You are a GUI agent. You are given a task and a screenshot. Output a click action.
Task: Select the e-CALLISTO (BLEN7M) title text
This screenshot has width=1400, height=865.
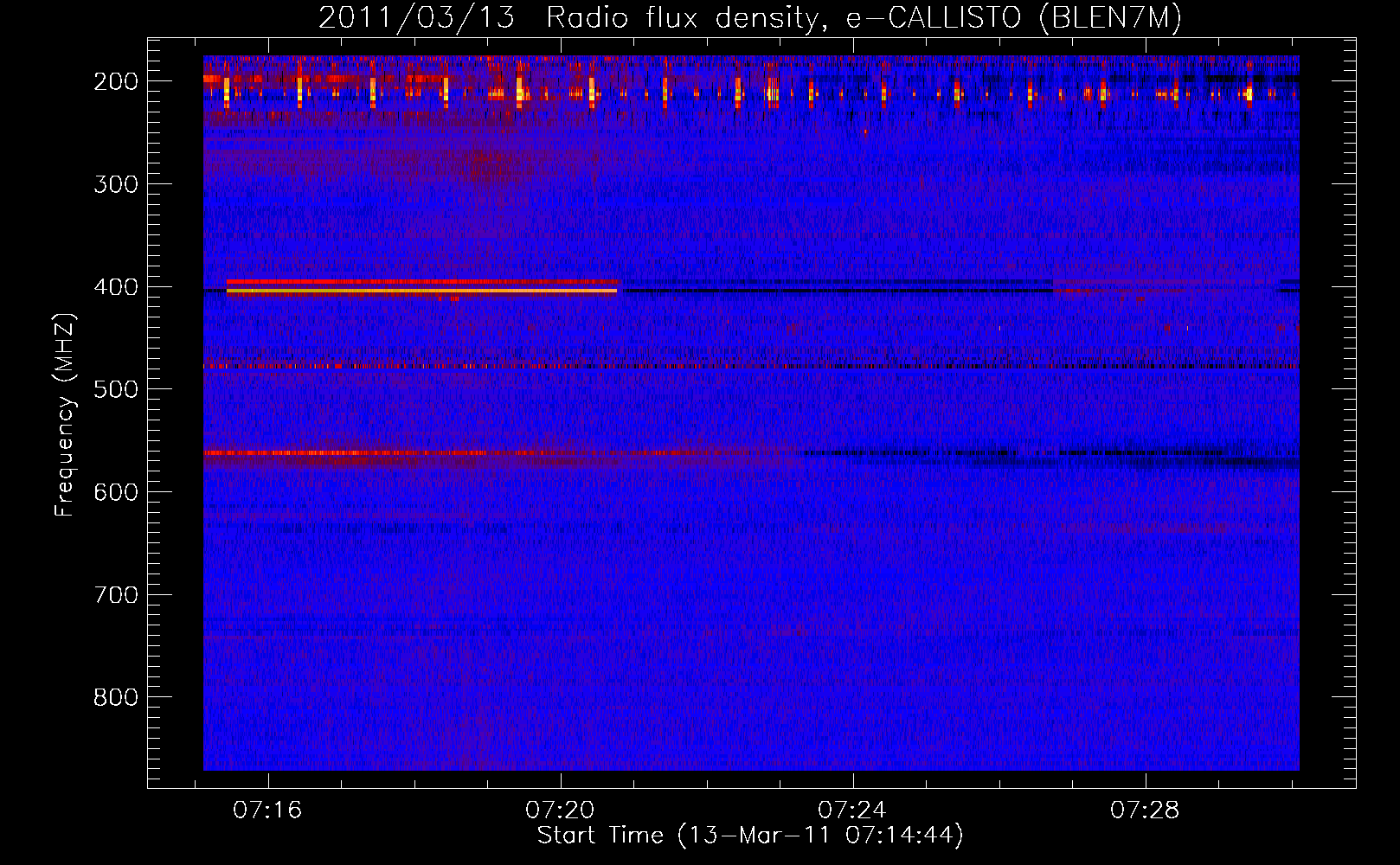tap(1013, 18)
